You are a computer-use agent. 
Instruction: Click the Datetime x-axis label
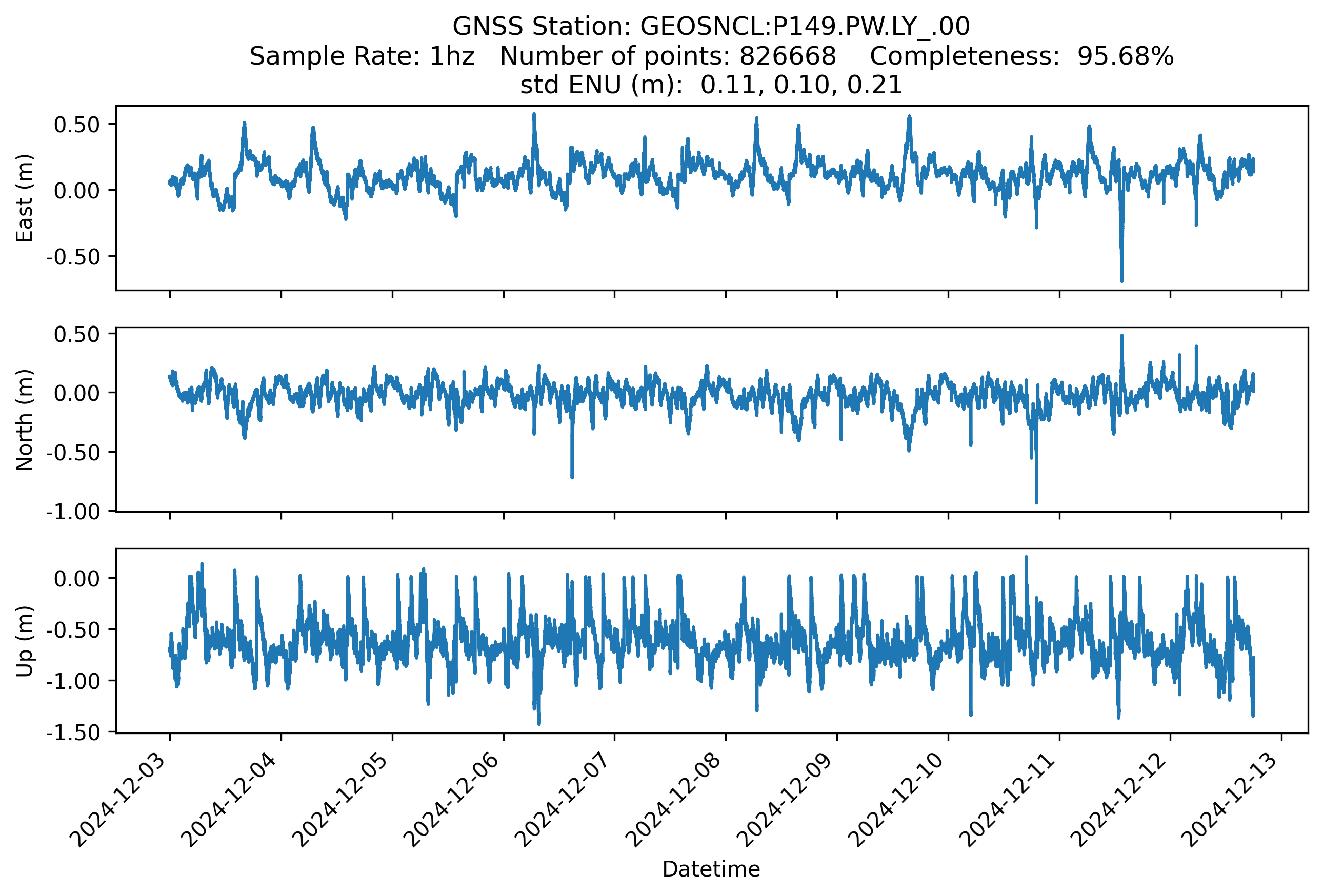[x=711, y=869]
